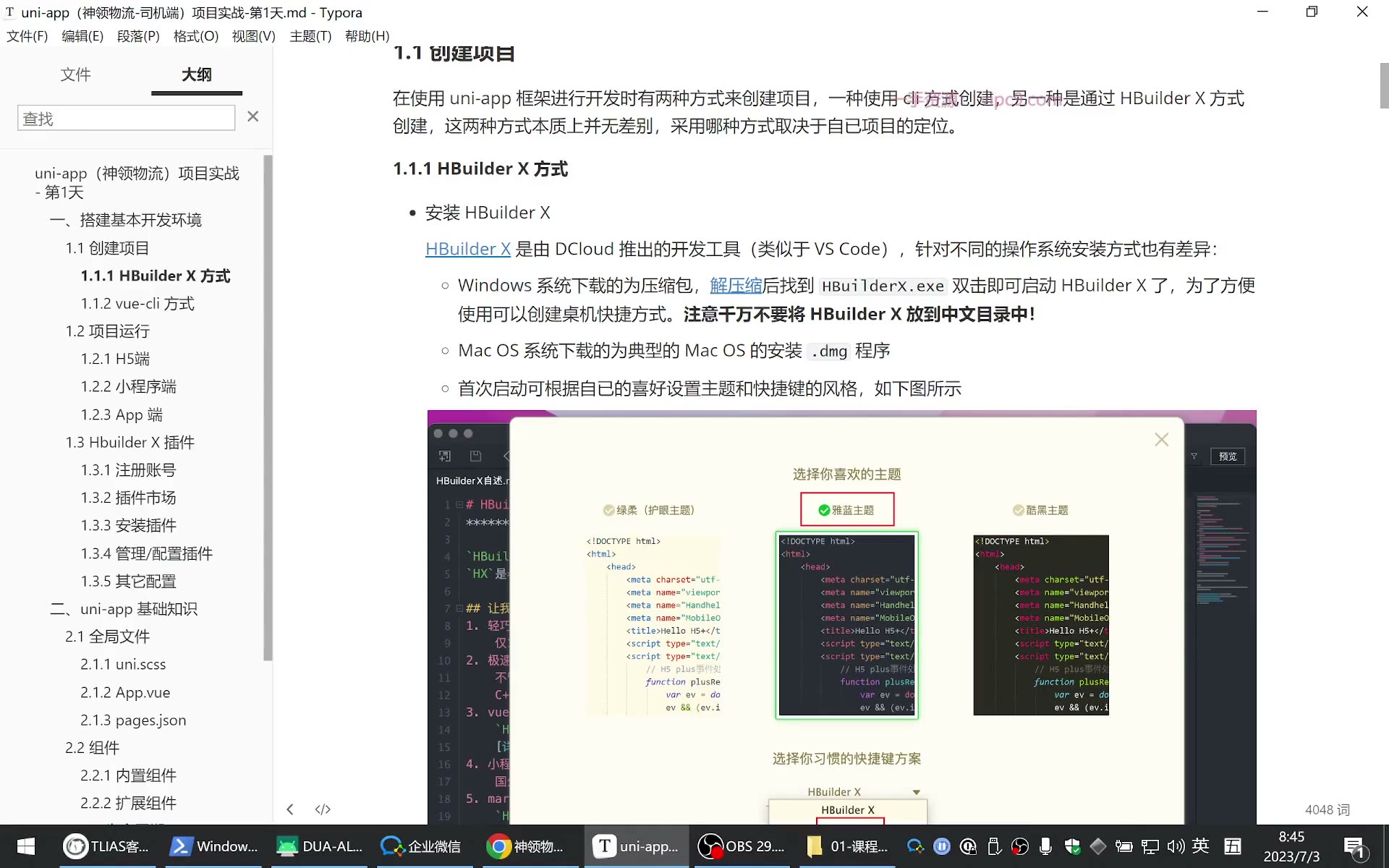
Task: Click the microphone icon in system tray
Action: [x=1045, y=846]
